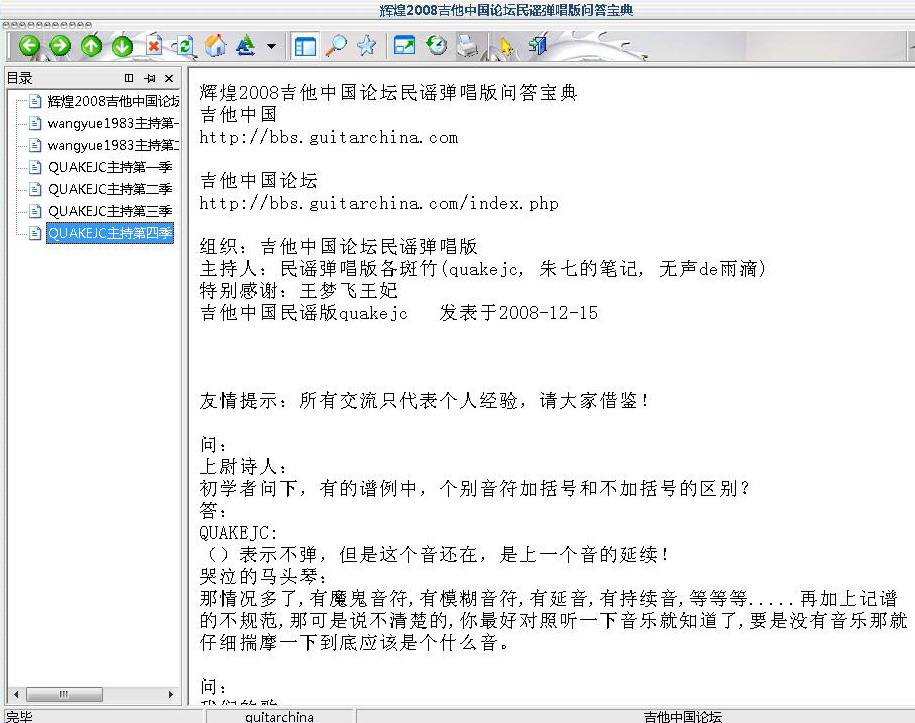
Task: Open the home page icon
Action: 216,46
